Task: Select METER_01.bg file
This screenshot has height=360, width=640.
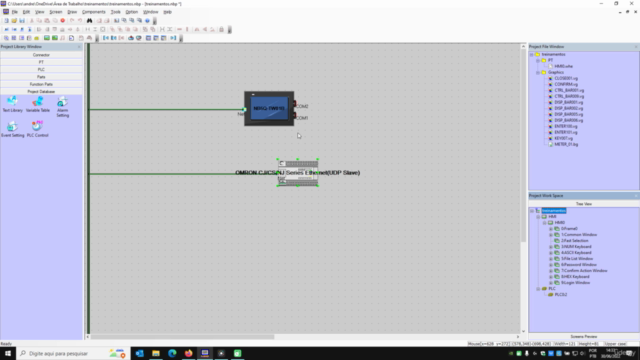Action: coord(566,144)
